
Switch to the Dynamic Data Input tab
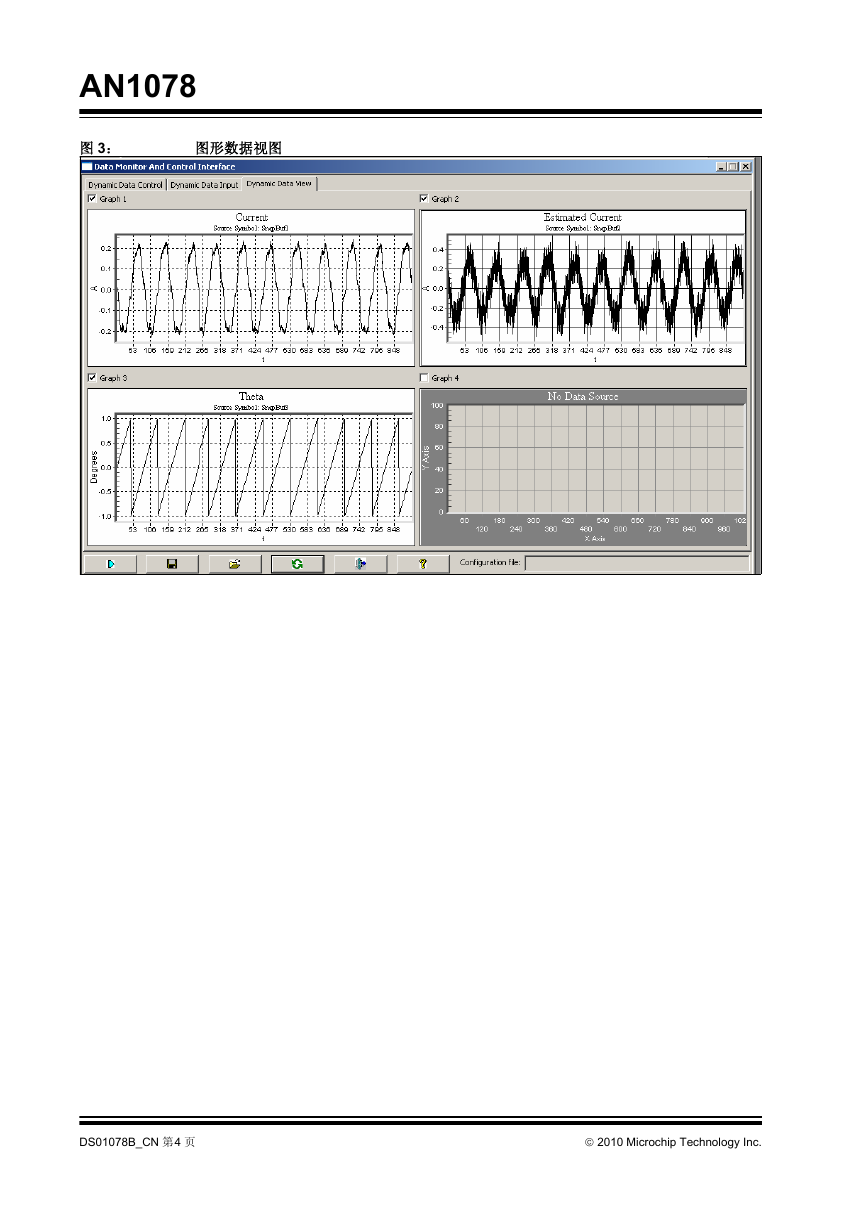pos(204,185)
